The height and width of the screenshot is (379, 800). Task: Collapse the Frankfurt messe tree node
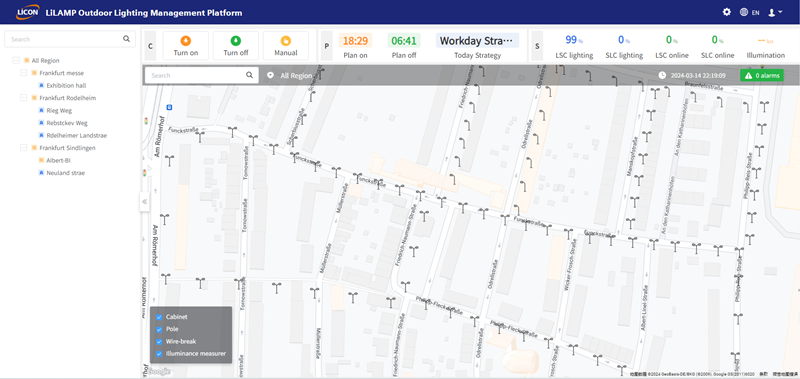point(23,73)
